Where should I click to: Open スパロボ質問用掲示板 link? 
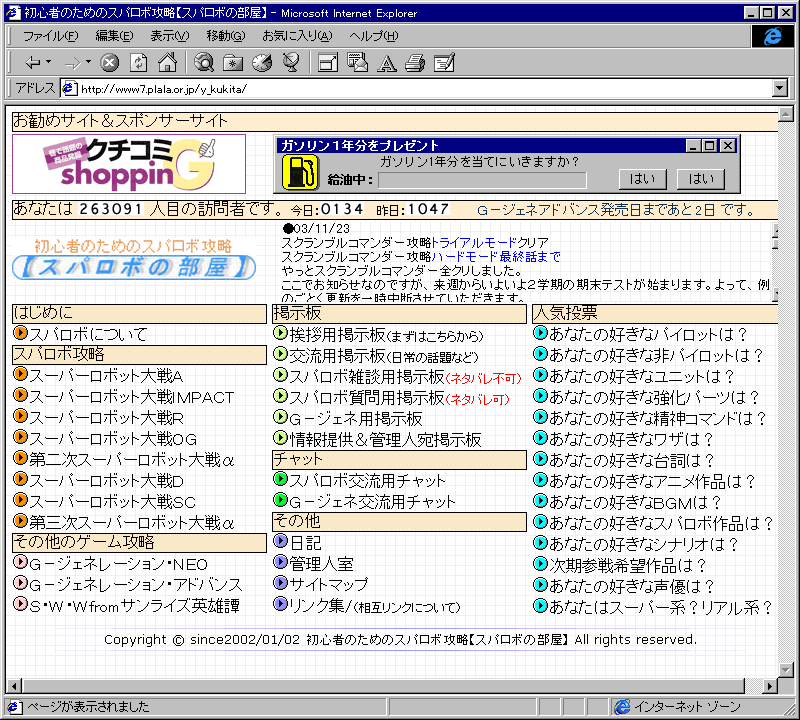point(367,398)
